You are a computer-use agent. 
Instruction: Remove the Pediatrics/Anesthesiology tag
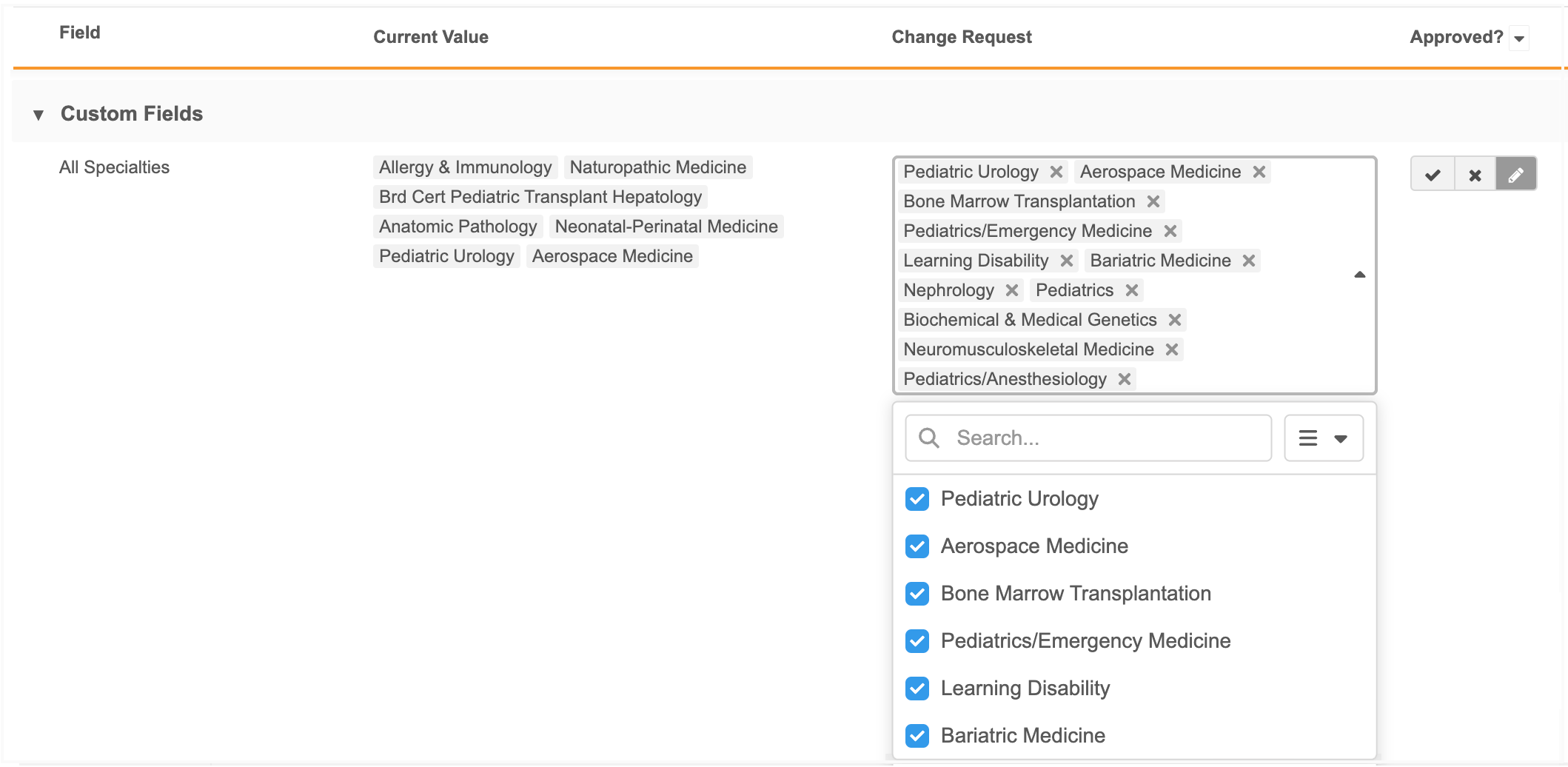(x=1124, y=379)
